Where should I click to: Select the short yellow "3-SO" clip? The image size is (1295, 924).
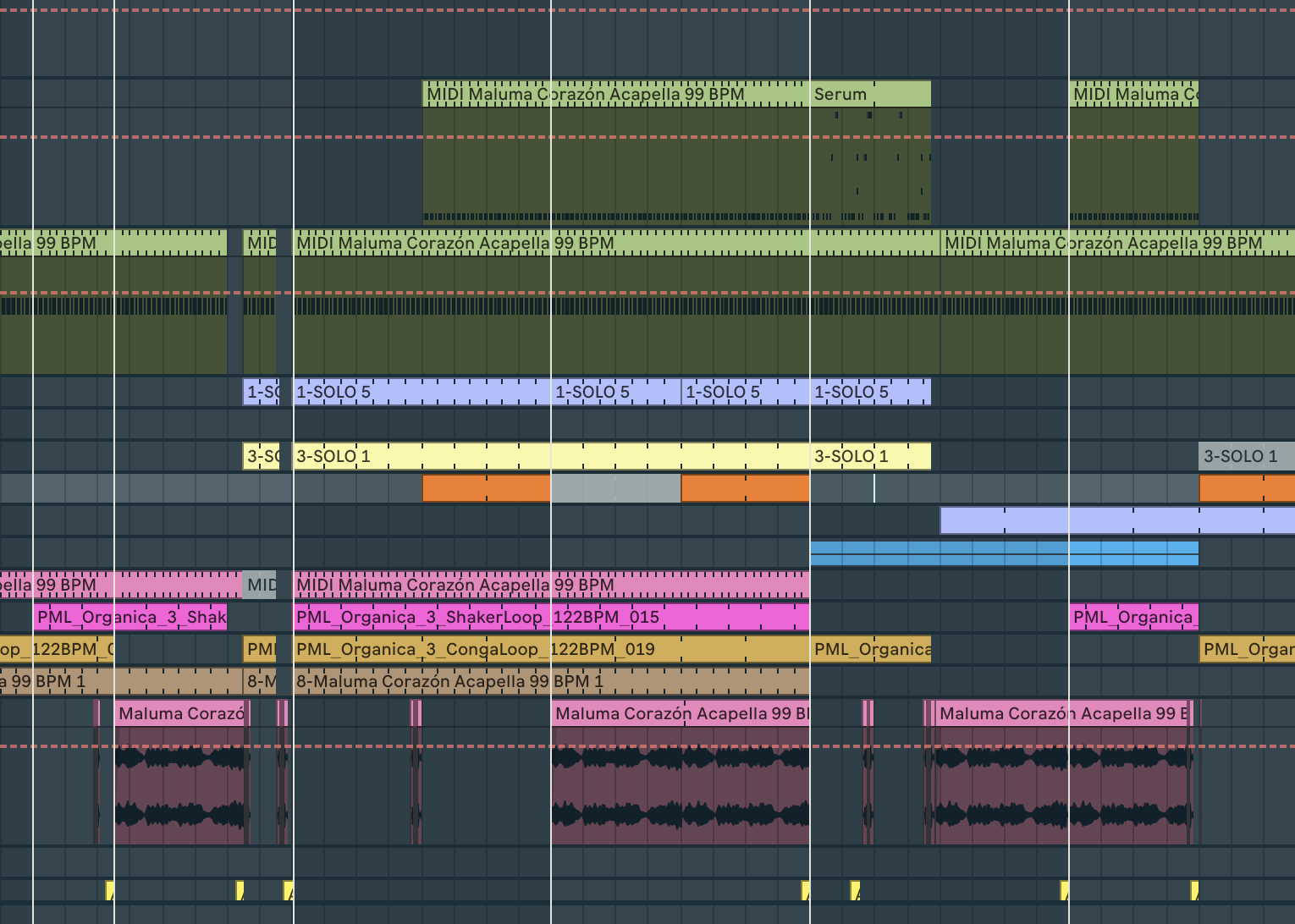coord(261,456)
